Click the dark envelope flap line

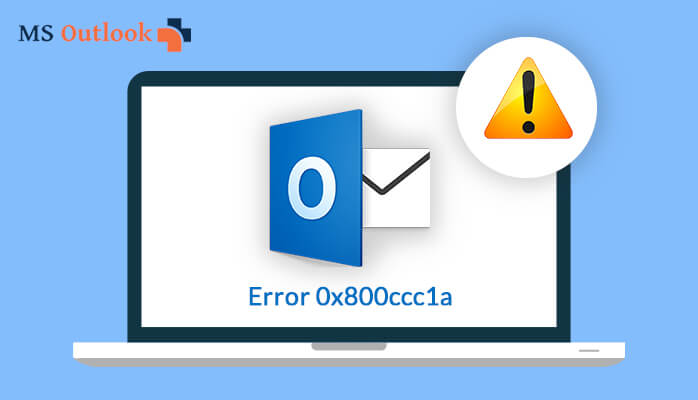pyautogui.click(x=396, y=174)
